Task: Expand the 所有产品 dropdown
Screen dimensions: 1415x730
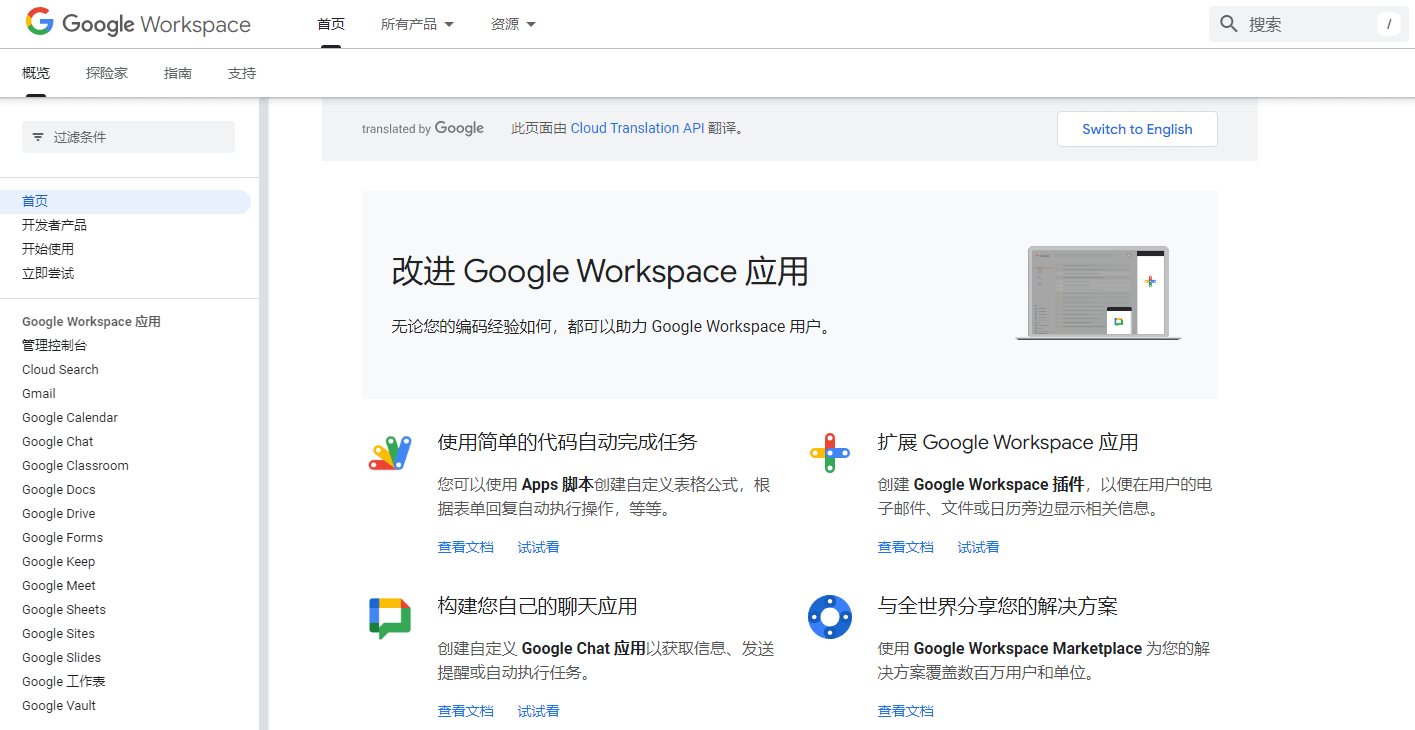Action: coord(417,24)
